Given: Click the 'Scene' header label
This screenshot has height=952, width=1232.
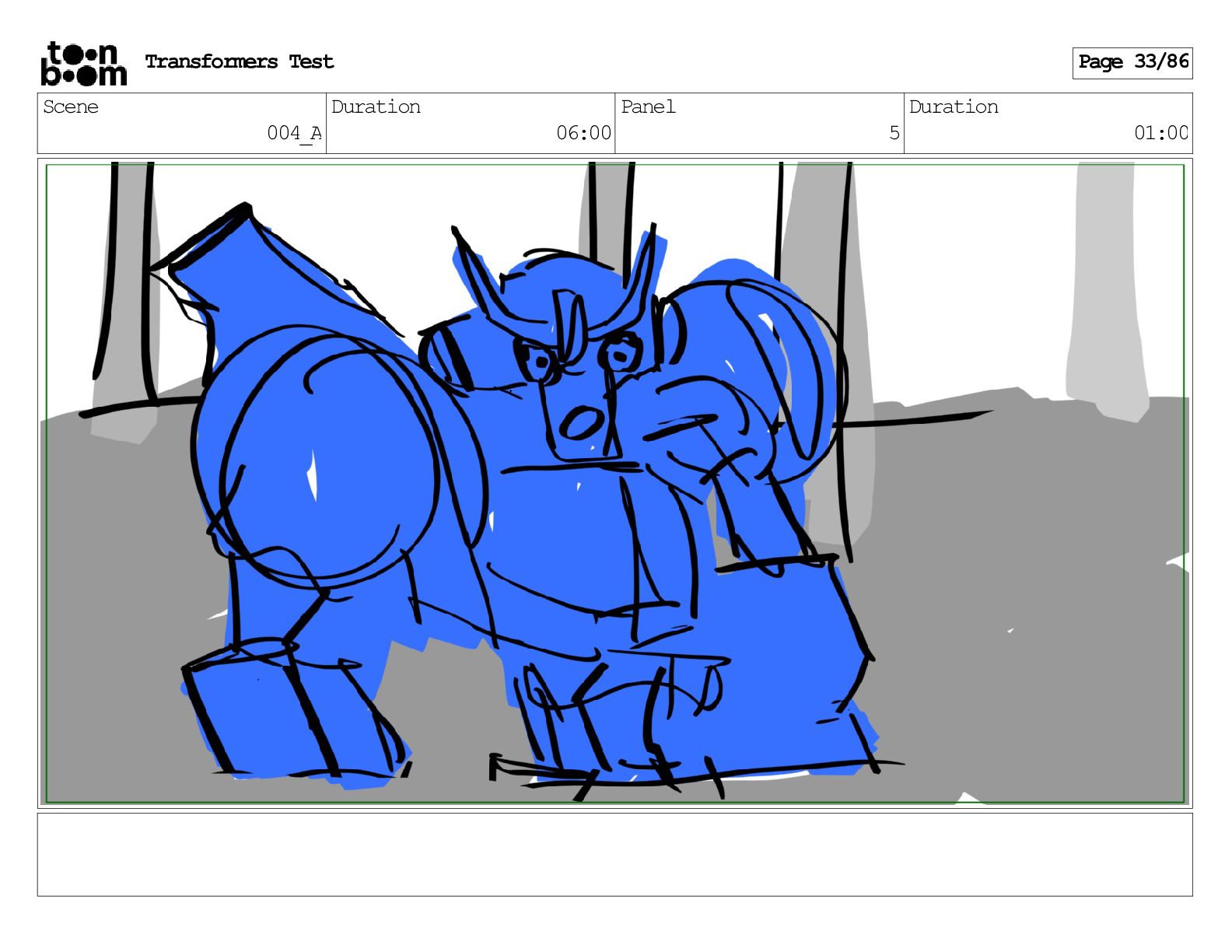Looking at the screenshot, I should pyautogui.click(x=71, y=107).
